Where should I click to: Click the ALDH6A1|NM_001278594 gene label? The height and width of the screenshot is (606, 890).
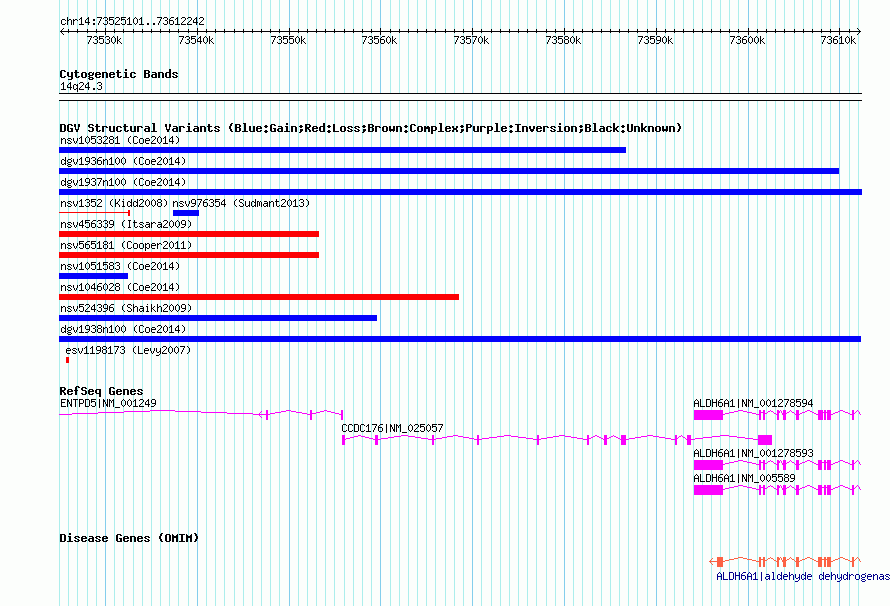tap(753, 403)
